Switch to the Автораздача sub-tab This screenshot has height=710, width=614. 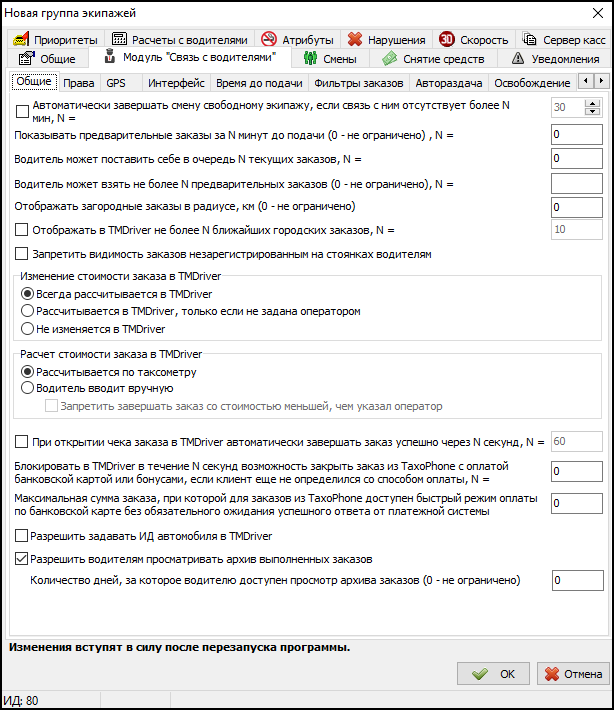[x=449, y=83]
